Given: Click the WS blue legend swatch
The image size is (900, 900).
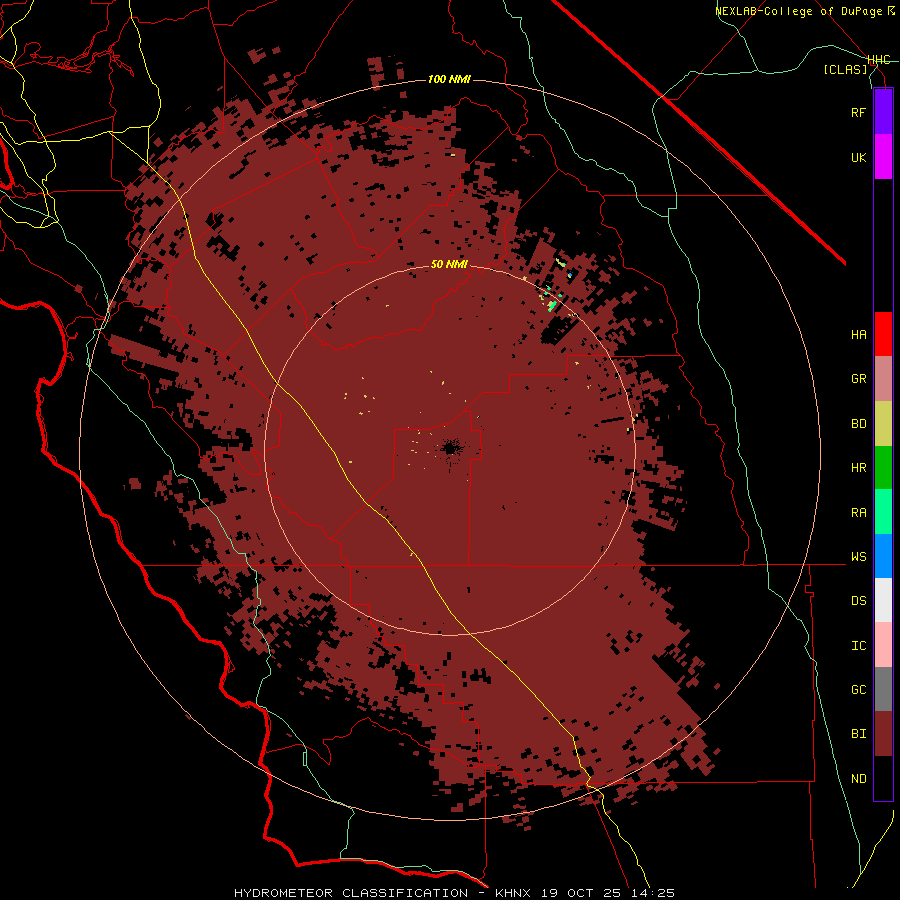Looking at the screenshot, I should tap(883, 556).
